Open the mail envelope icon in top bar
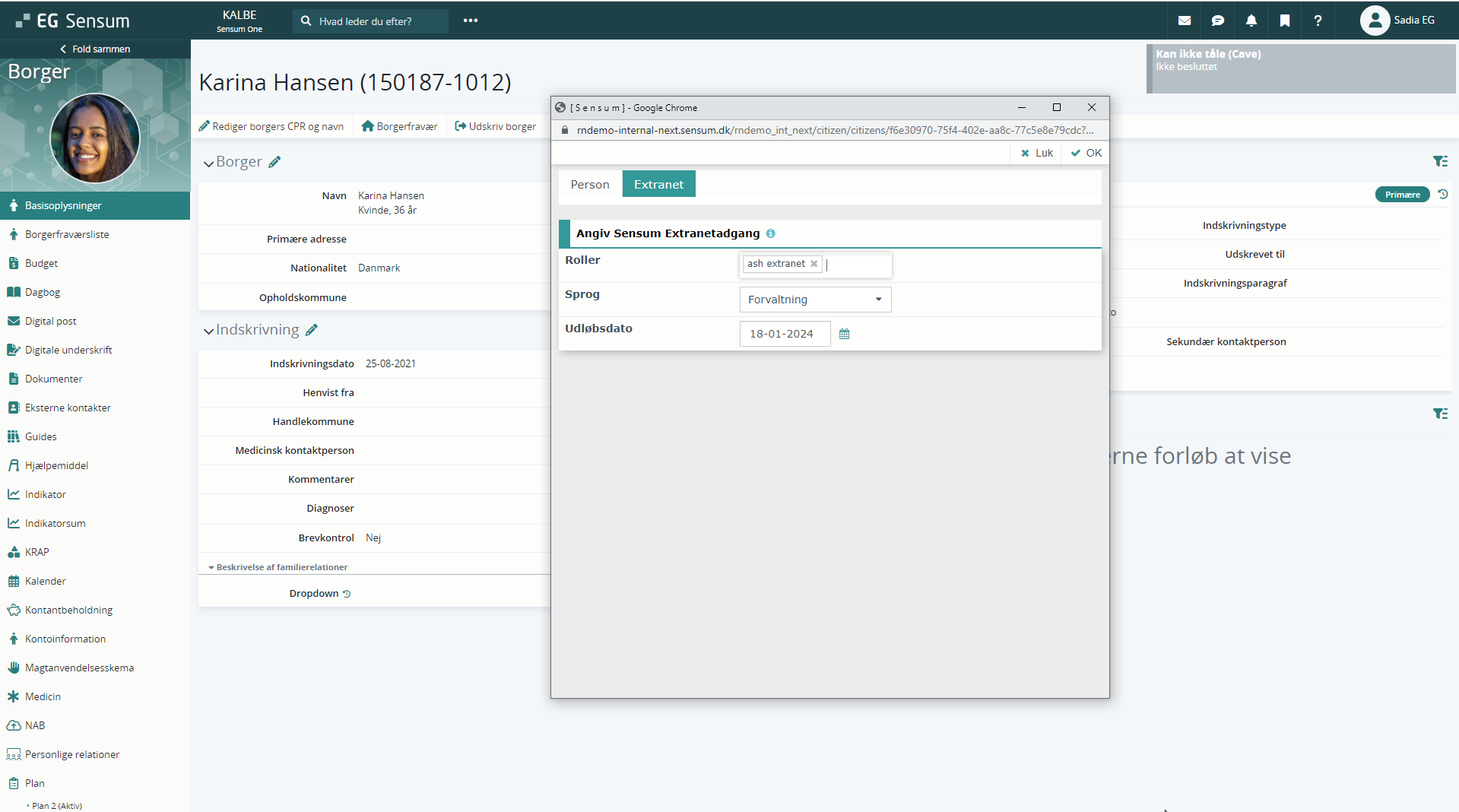Viewport: 1459px width, 812px height. point(1184,21)
